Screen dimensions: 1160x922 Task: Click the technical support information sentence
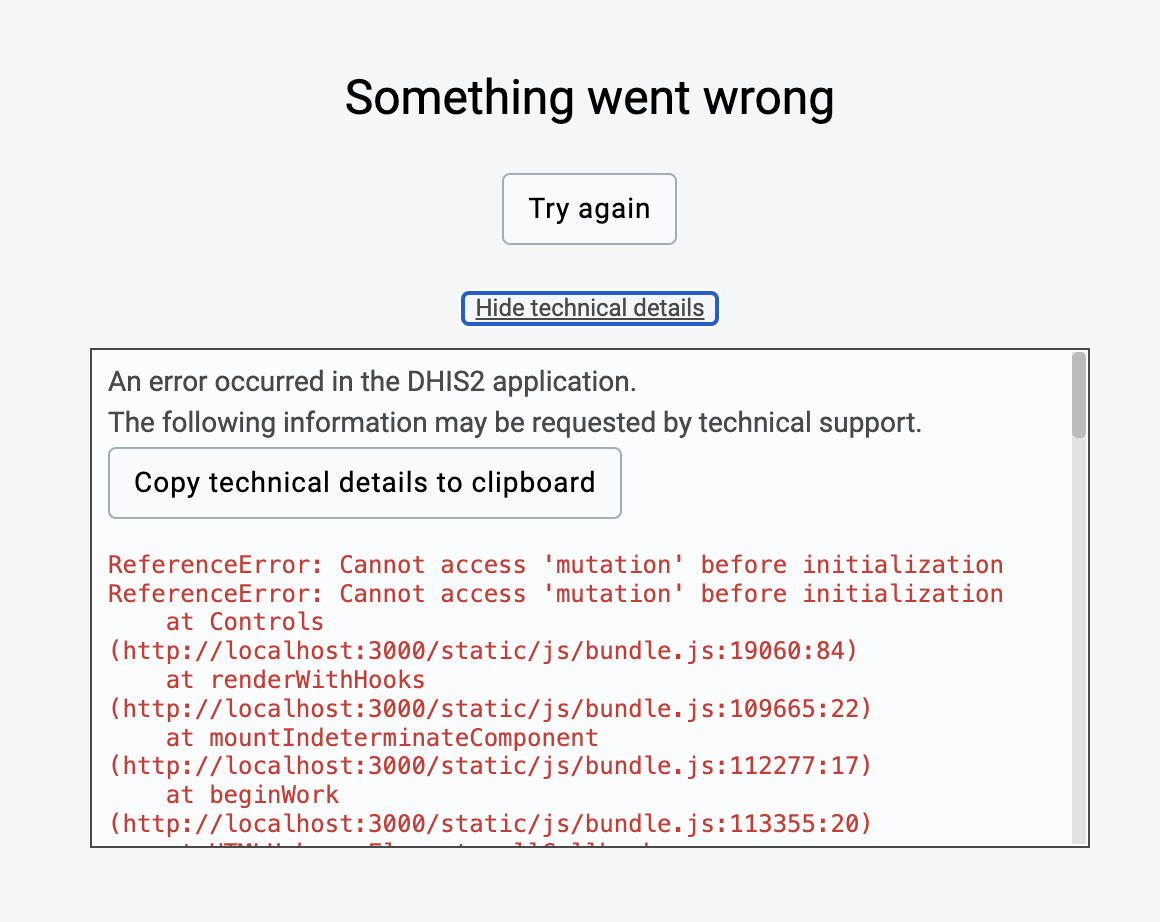516,422
